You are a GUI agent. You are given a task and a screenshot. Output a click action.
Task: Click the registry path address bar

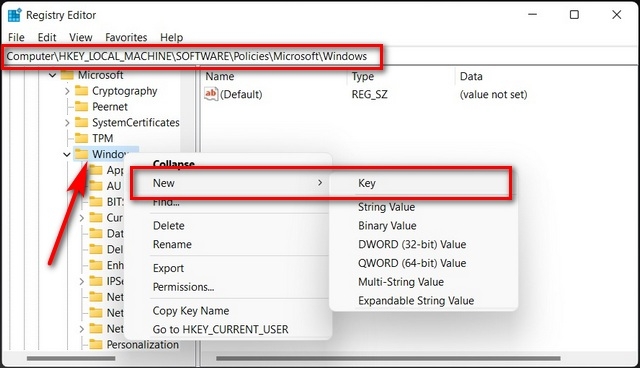[320, 56]
